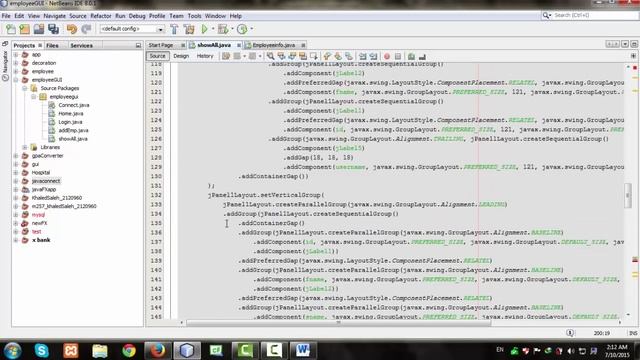Collapse the employeeGUI project node

pos(16,80)
